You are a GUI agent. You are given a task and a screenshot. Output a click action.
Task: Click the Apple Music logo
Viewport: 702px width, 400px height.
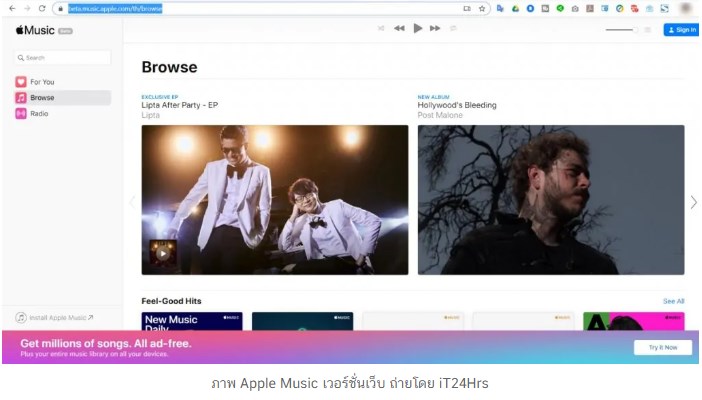[35, 30]
